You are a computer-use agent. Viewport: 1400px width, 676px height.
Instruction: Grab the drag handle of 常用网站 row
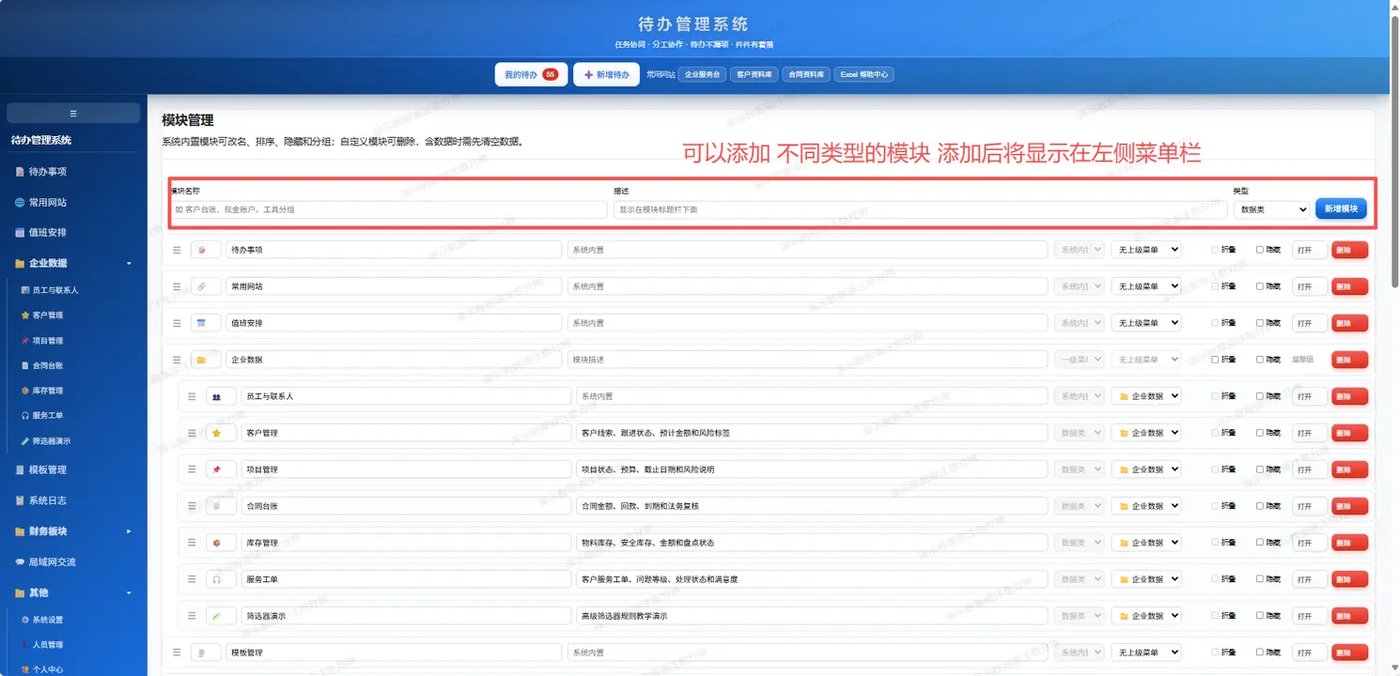point(177,286)
